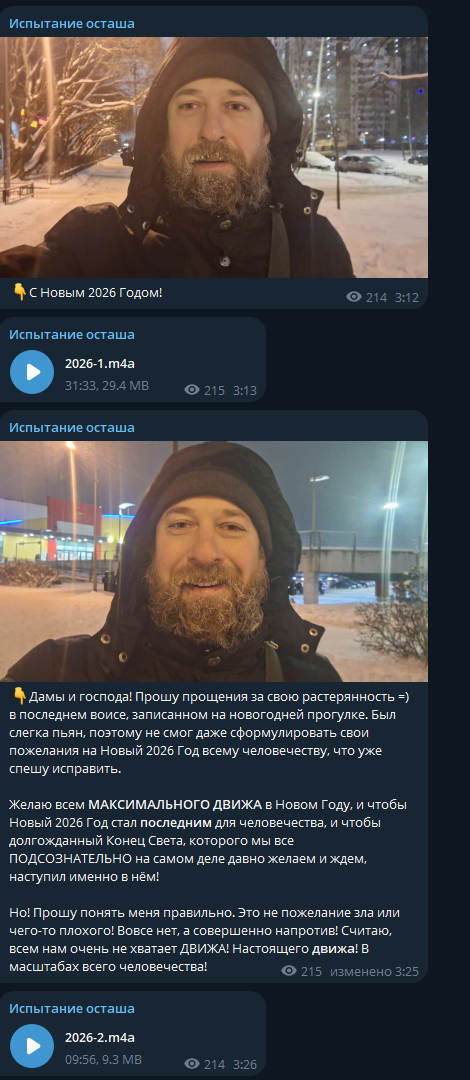The height and width of the screenshot is (1080, 470).
Task: Click the pointing-down emoji before 'С Новым 2026 Годом!'
Action: (20, 292)
